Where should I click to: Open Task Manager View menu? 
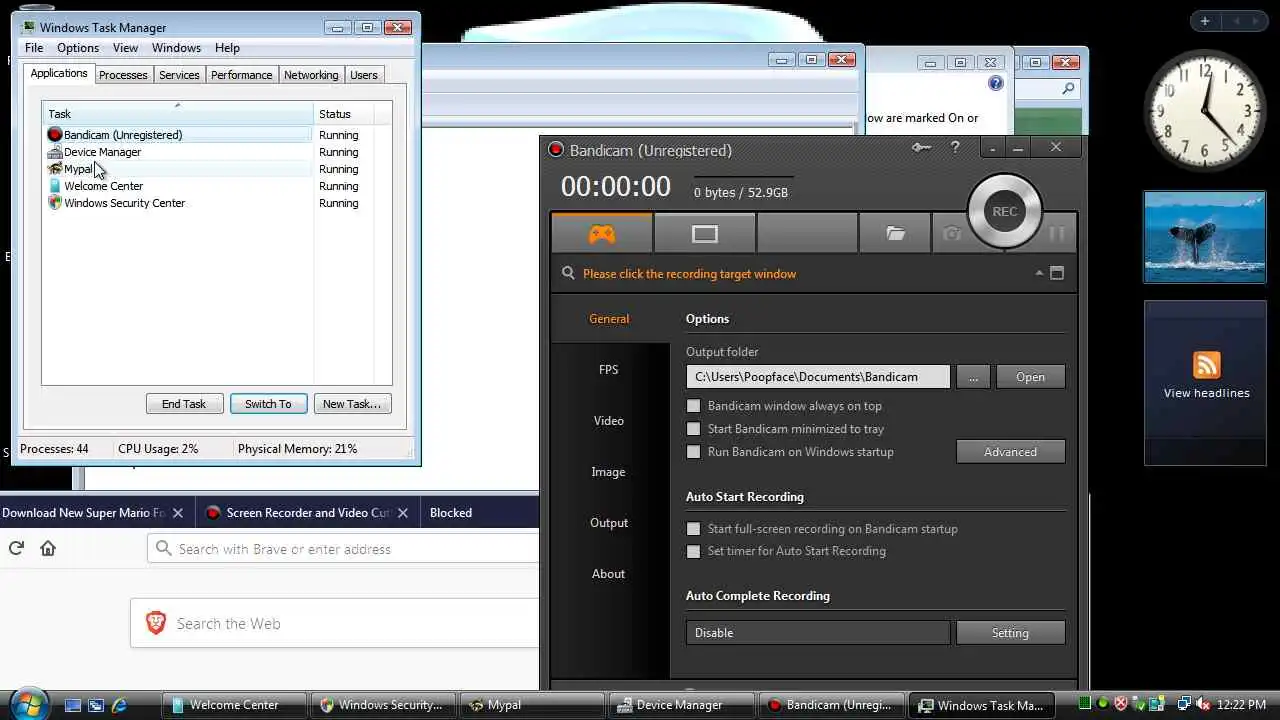125,48
